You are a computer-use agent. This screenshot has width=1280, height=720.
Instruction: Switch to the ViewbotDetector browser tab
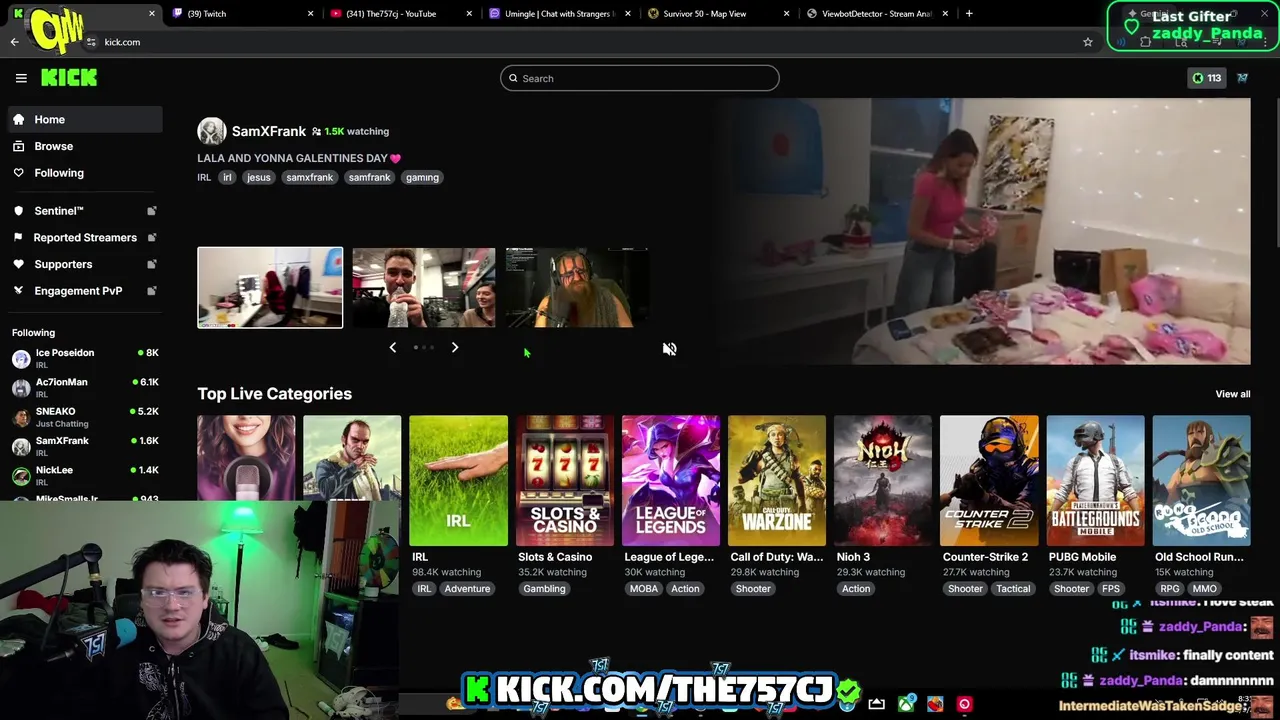[x=876, y=14]
